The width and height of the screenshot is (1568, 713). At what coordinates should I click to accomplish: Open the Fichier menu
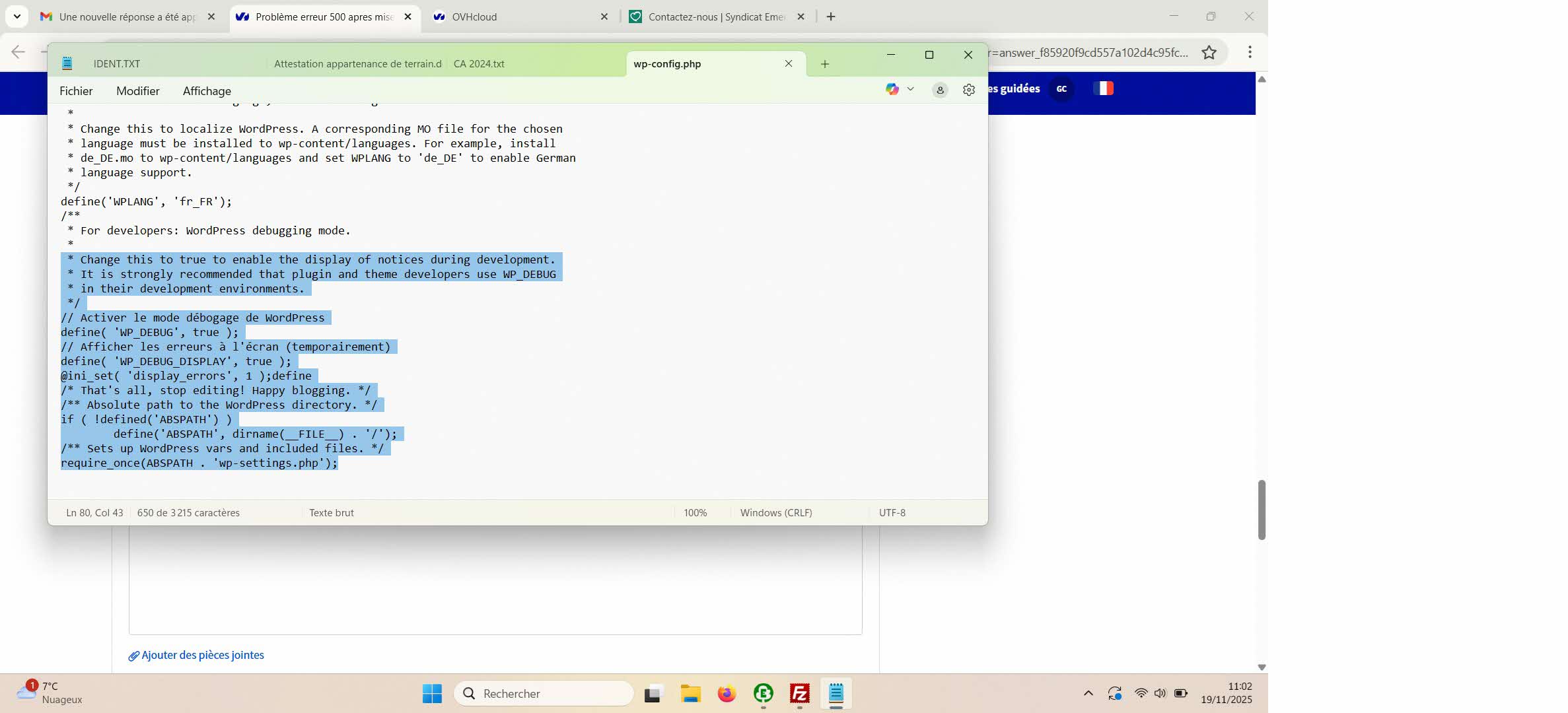[x=76, y=91]
